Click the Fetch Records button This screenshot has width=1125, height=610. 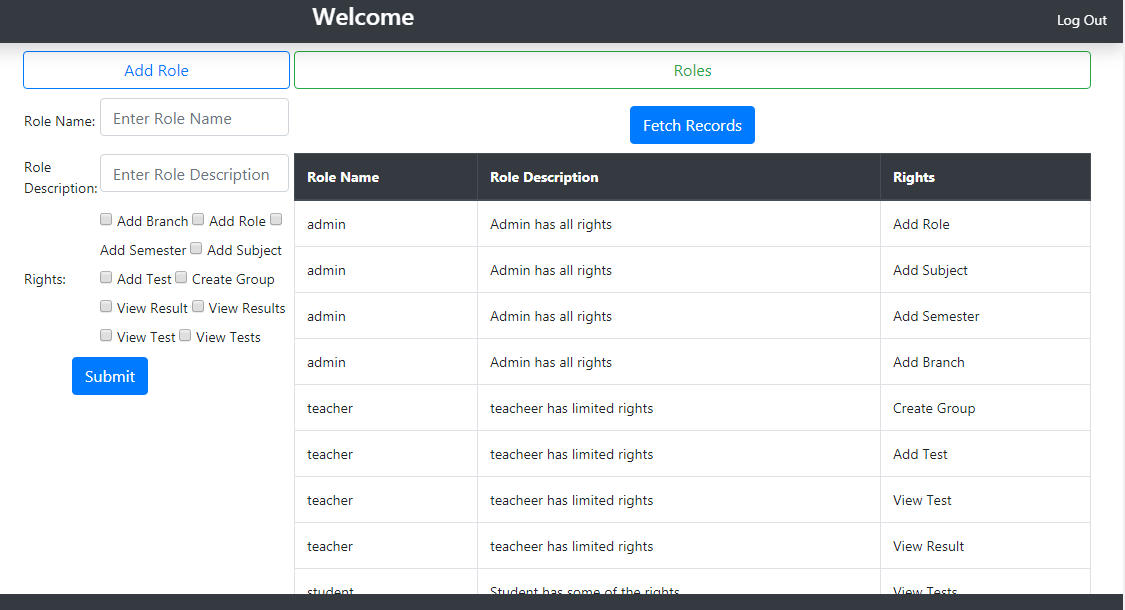[x=692, y=125]
